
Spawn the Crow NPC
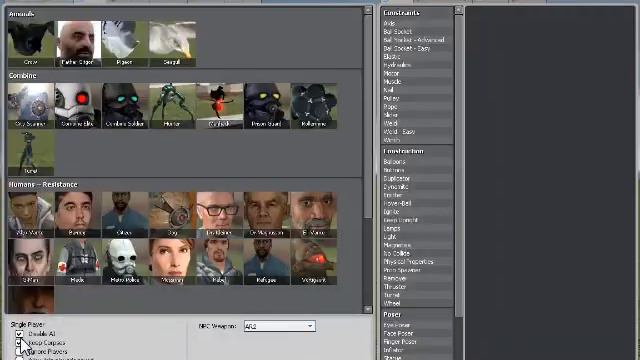31,44
